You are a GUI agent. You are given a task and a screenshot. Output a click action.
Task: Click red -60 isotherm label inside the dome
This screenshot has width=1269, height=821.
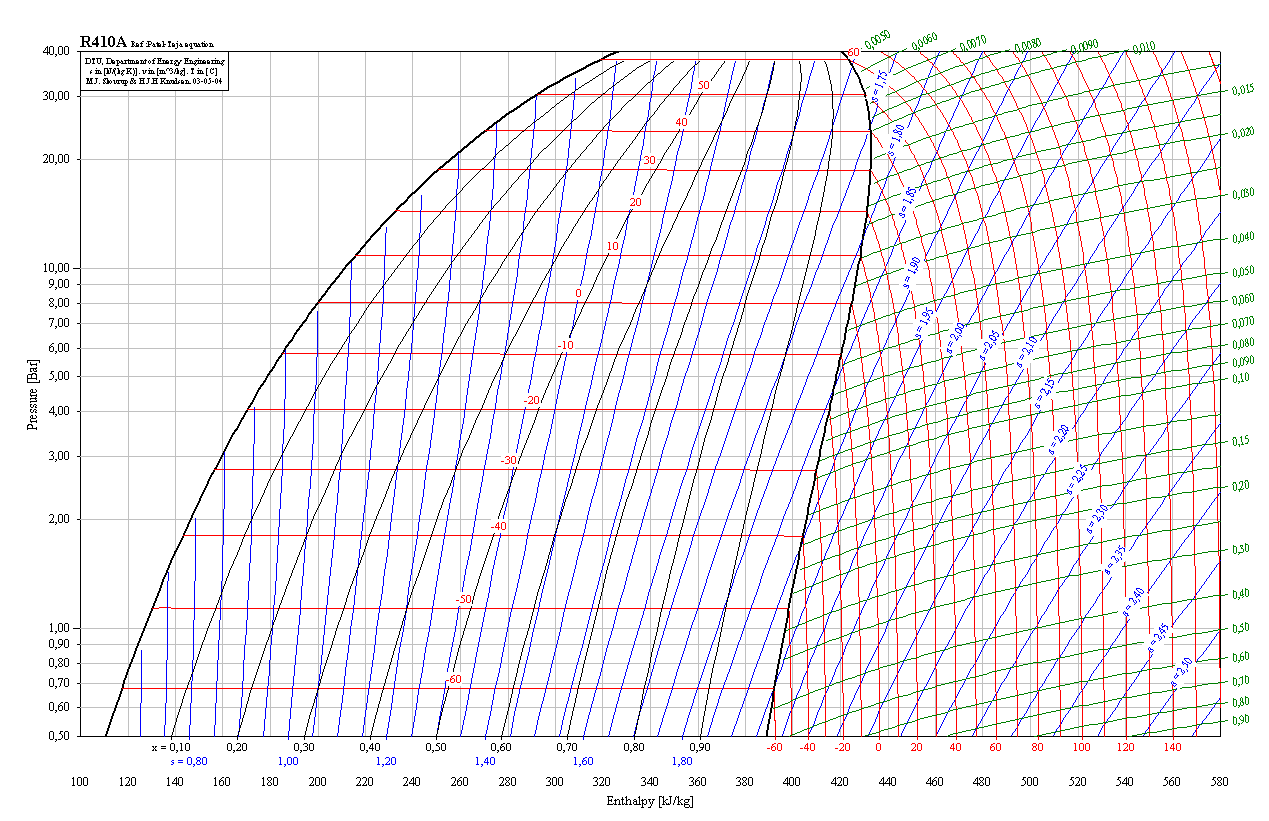(x=455, y=680)
